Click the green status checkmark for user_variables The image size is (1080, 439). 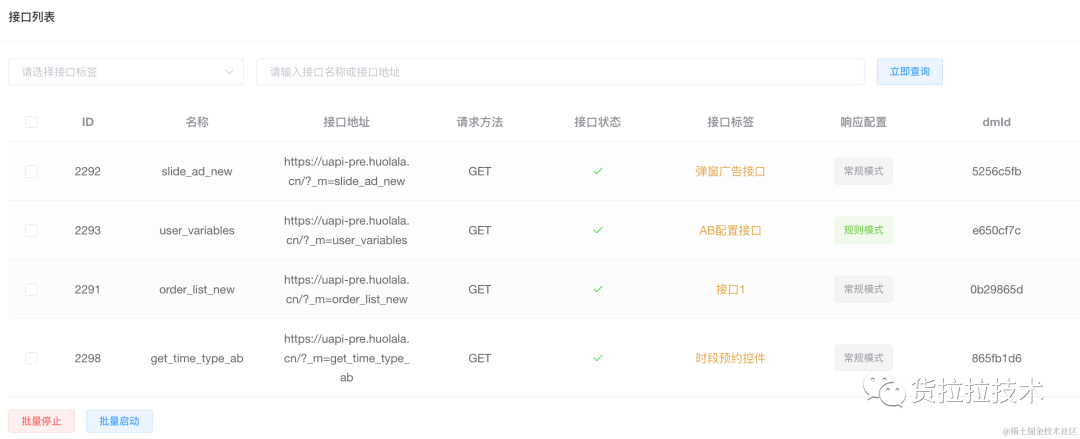pos(598,230)
